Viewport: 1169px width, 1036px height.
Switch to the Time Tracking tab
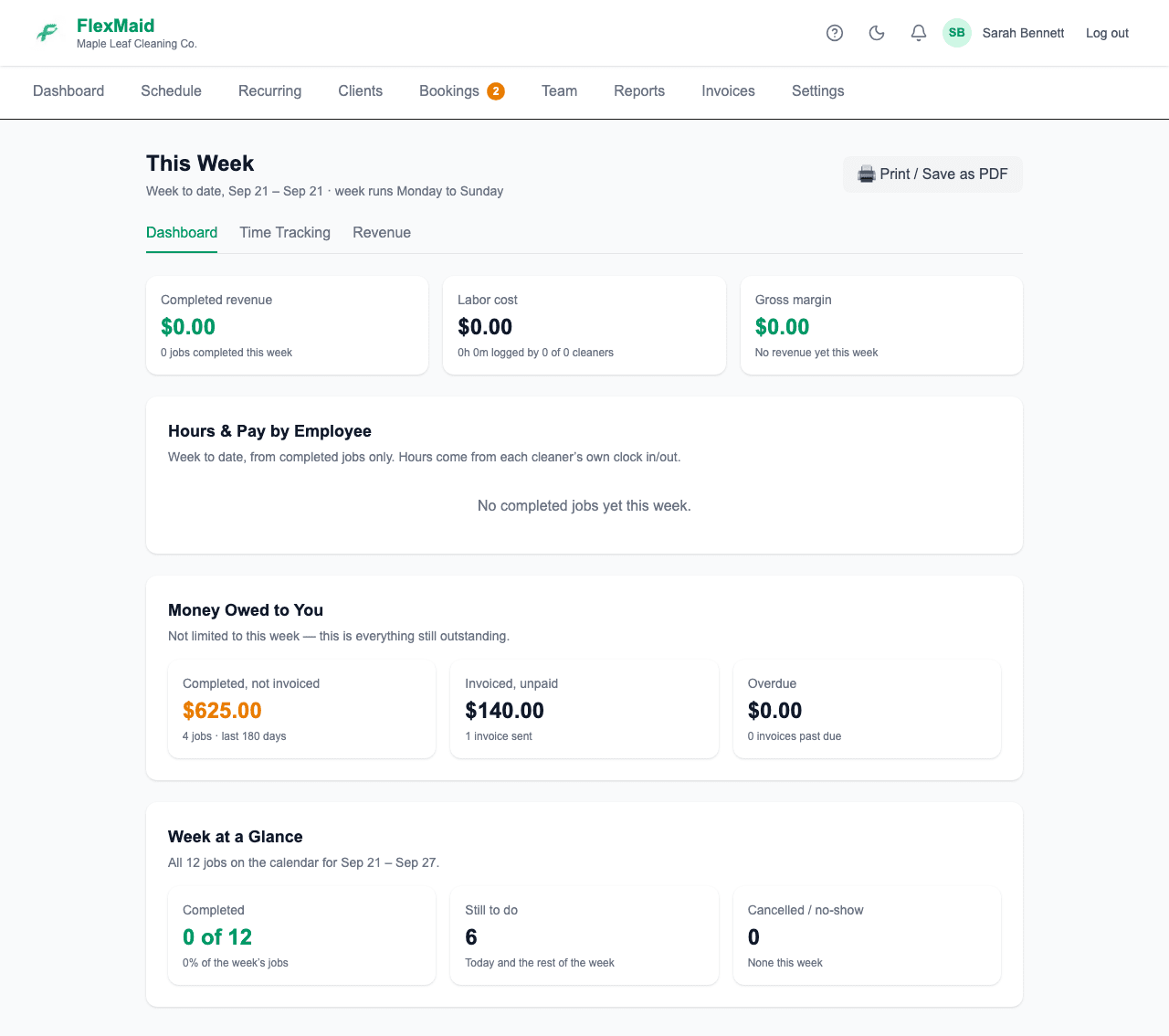[285, 233]
